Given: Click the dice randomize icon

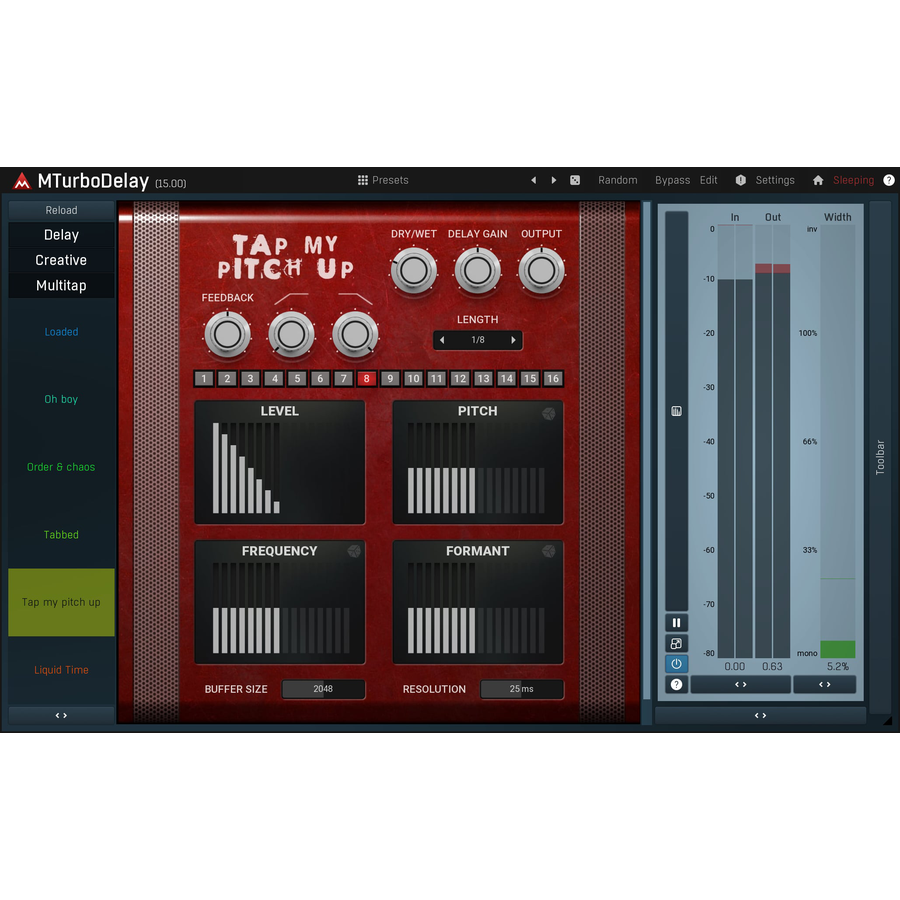Looking at the screenshot, I should pos(575,180).
